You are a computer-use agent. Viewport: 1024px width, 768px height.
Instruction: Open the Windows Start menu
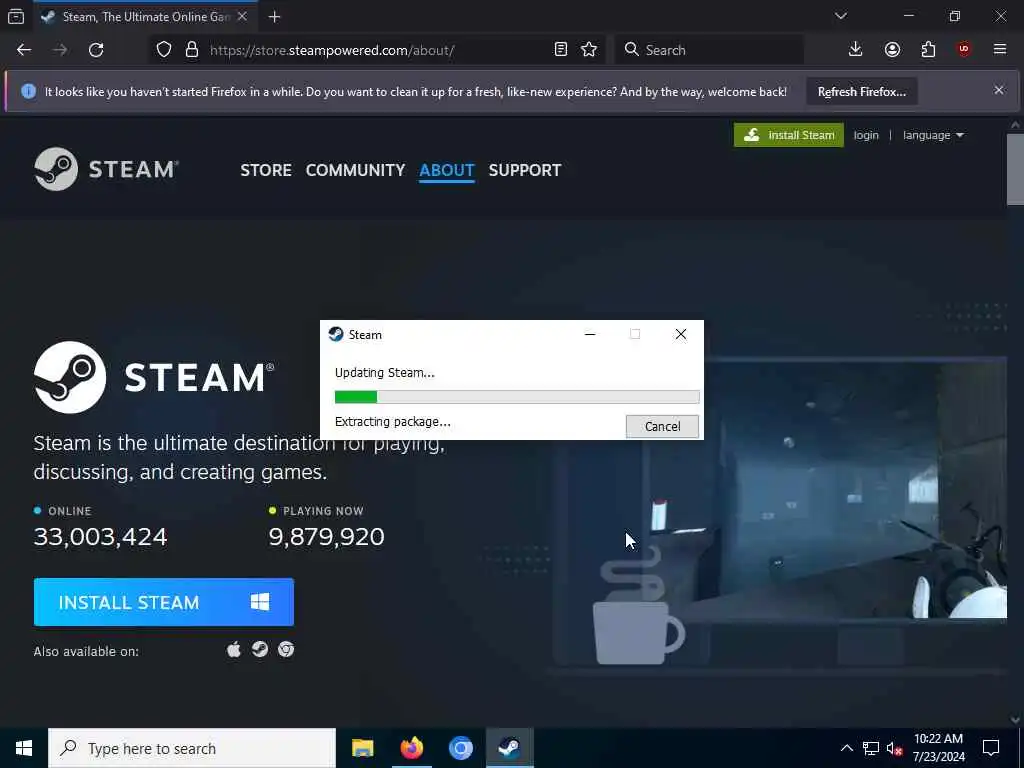[x=24, y=748]
